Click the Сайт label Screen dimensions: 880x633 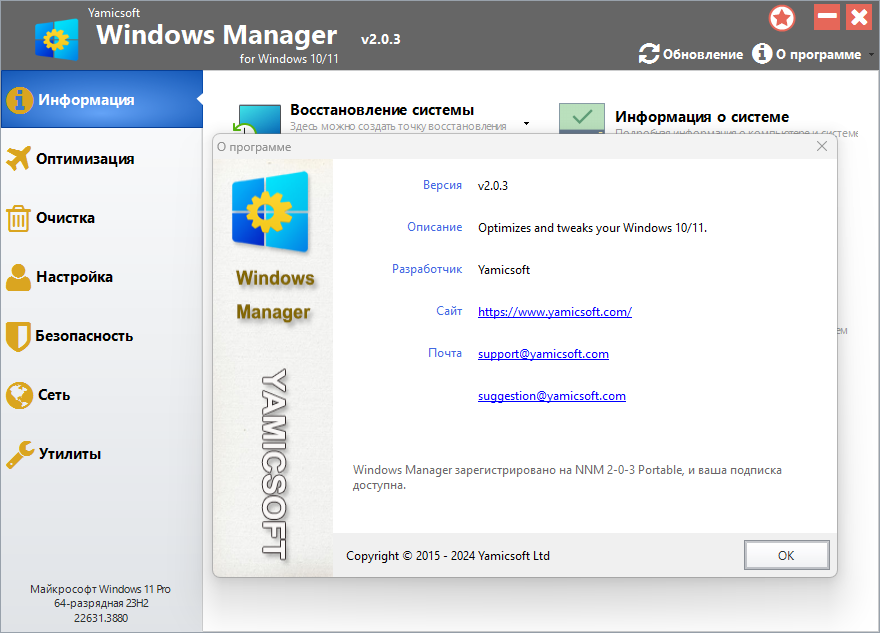449,311
